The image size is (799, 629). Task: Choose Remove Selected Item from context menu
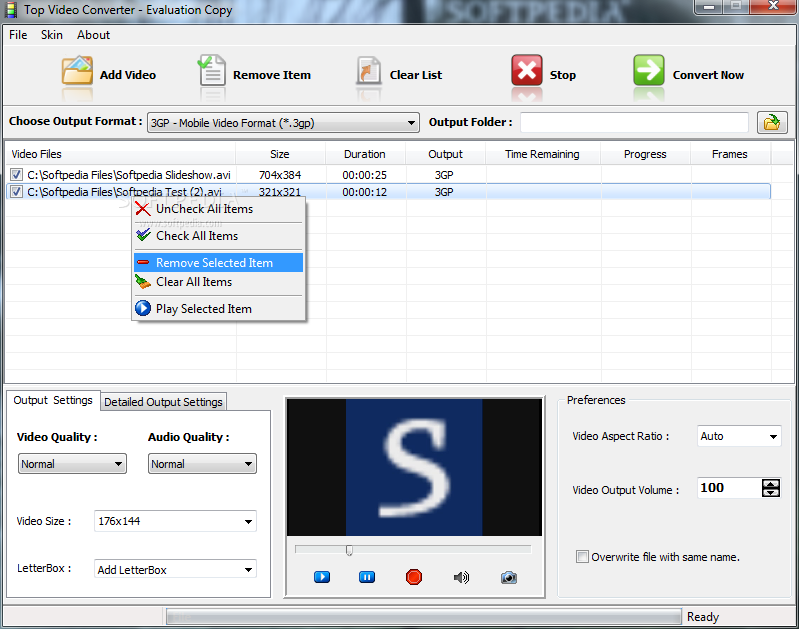pyautogui.click(x=219, y=263)
